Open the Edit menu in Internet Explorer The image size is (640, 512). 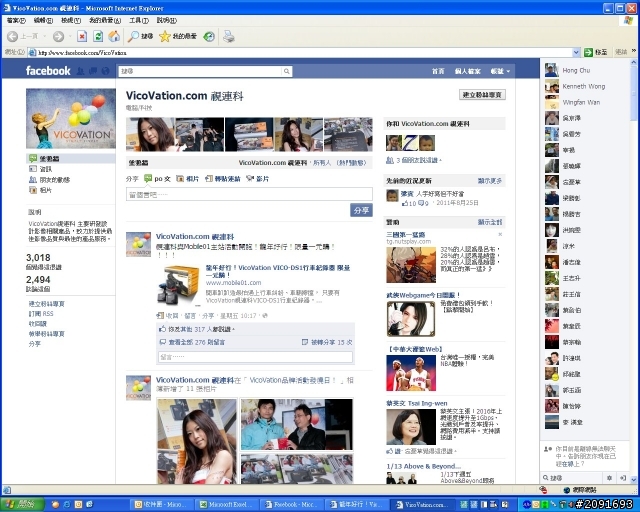(43, 20)
